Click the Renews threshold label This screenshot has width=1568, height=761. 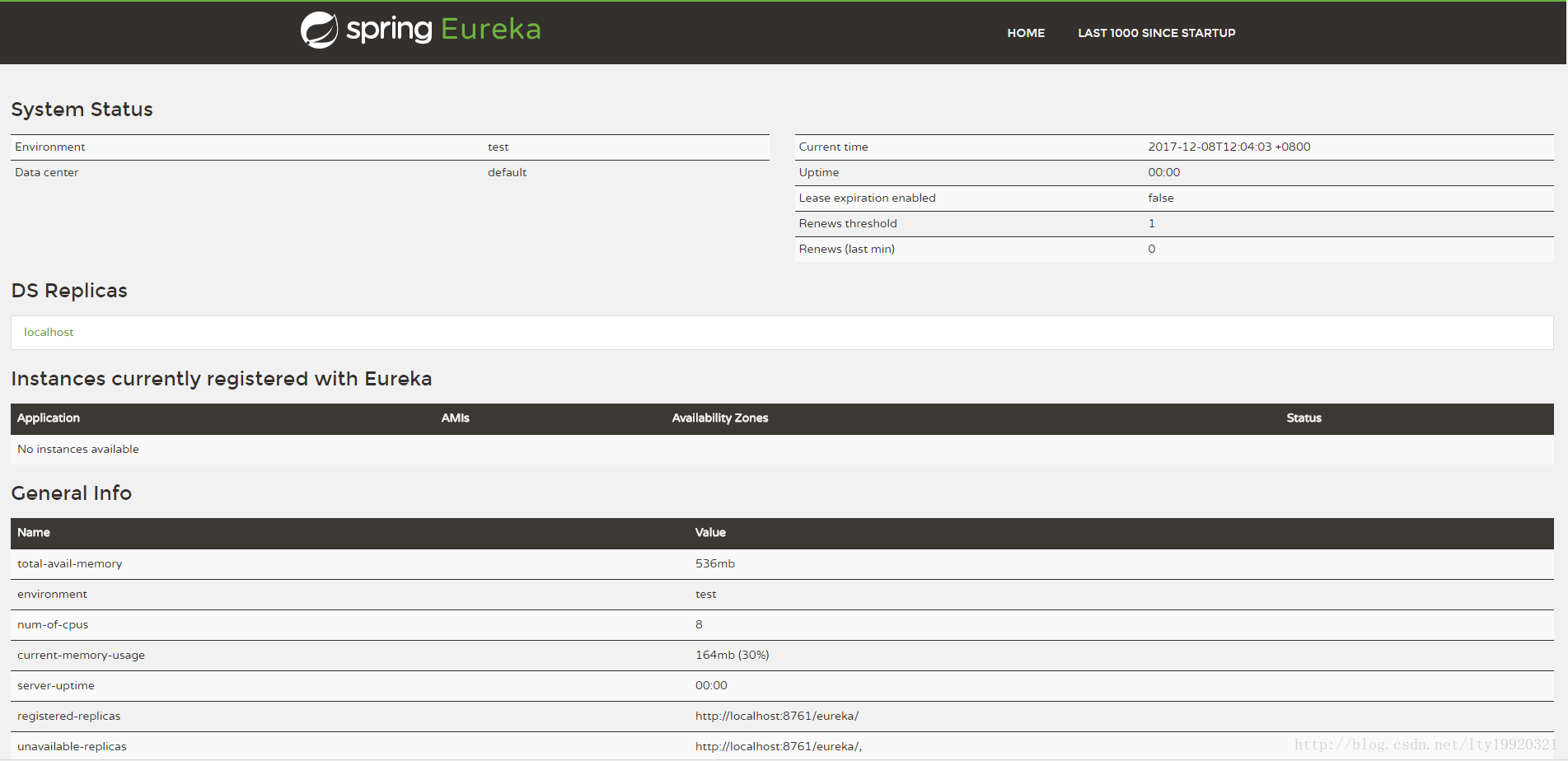(848, 223)
